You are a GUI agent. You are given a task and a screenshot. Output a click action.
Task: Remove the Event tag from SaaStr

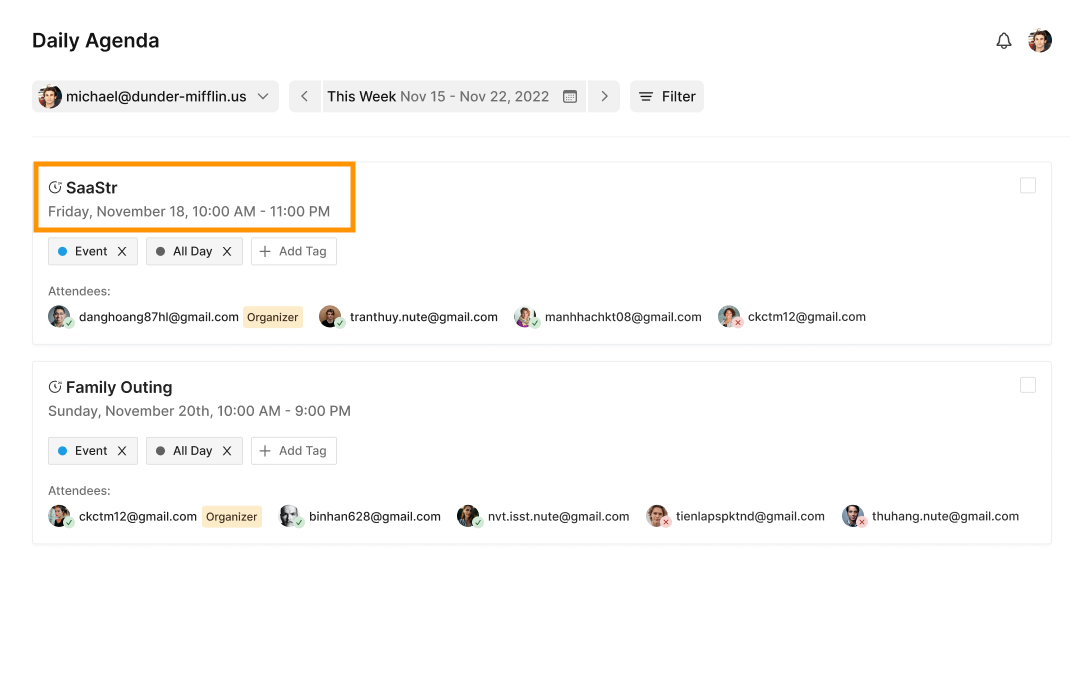[122, 251]
